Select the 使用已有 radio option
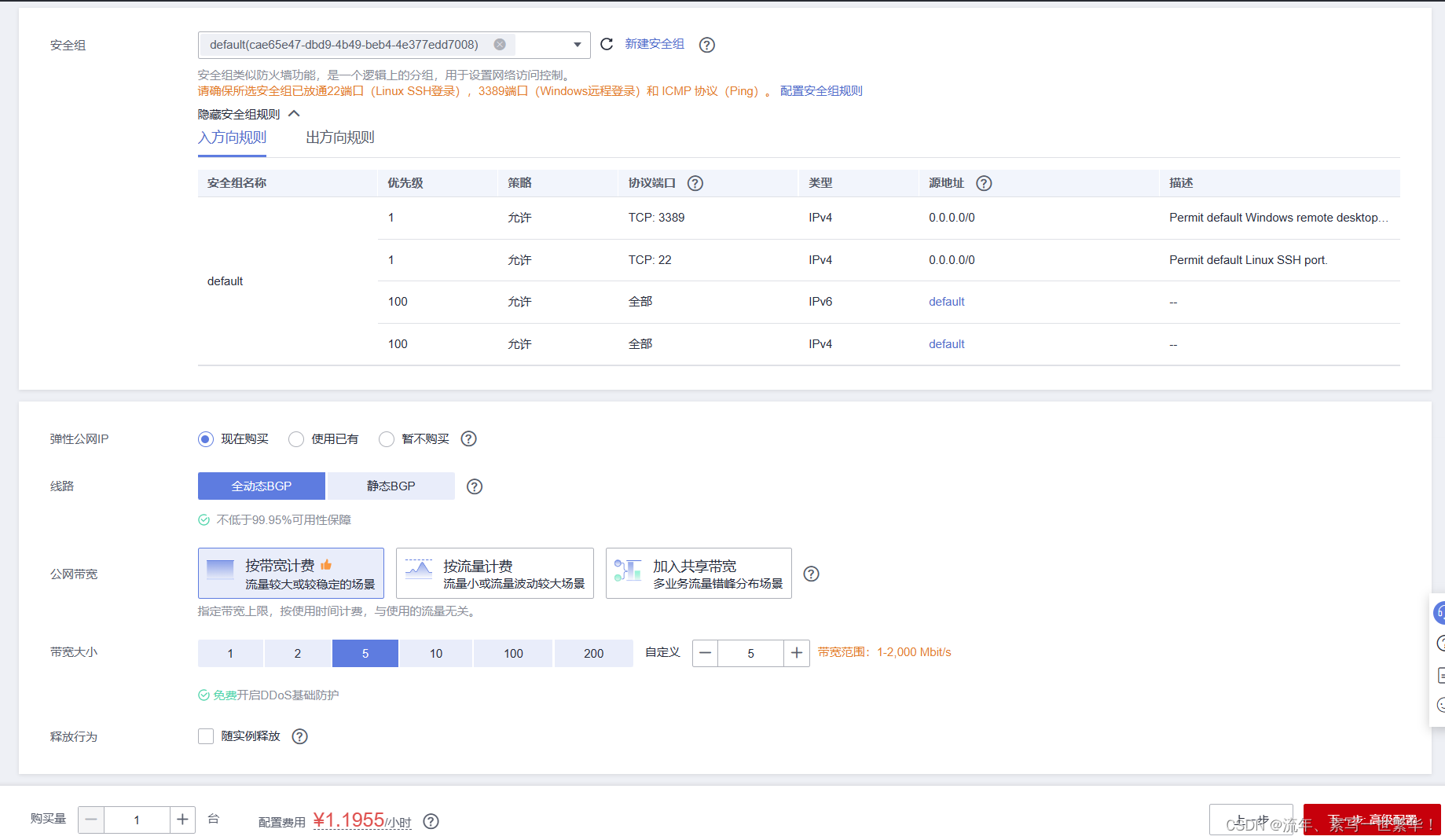This screenshot has width=1445, height=840. tap(296, 439)
